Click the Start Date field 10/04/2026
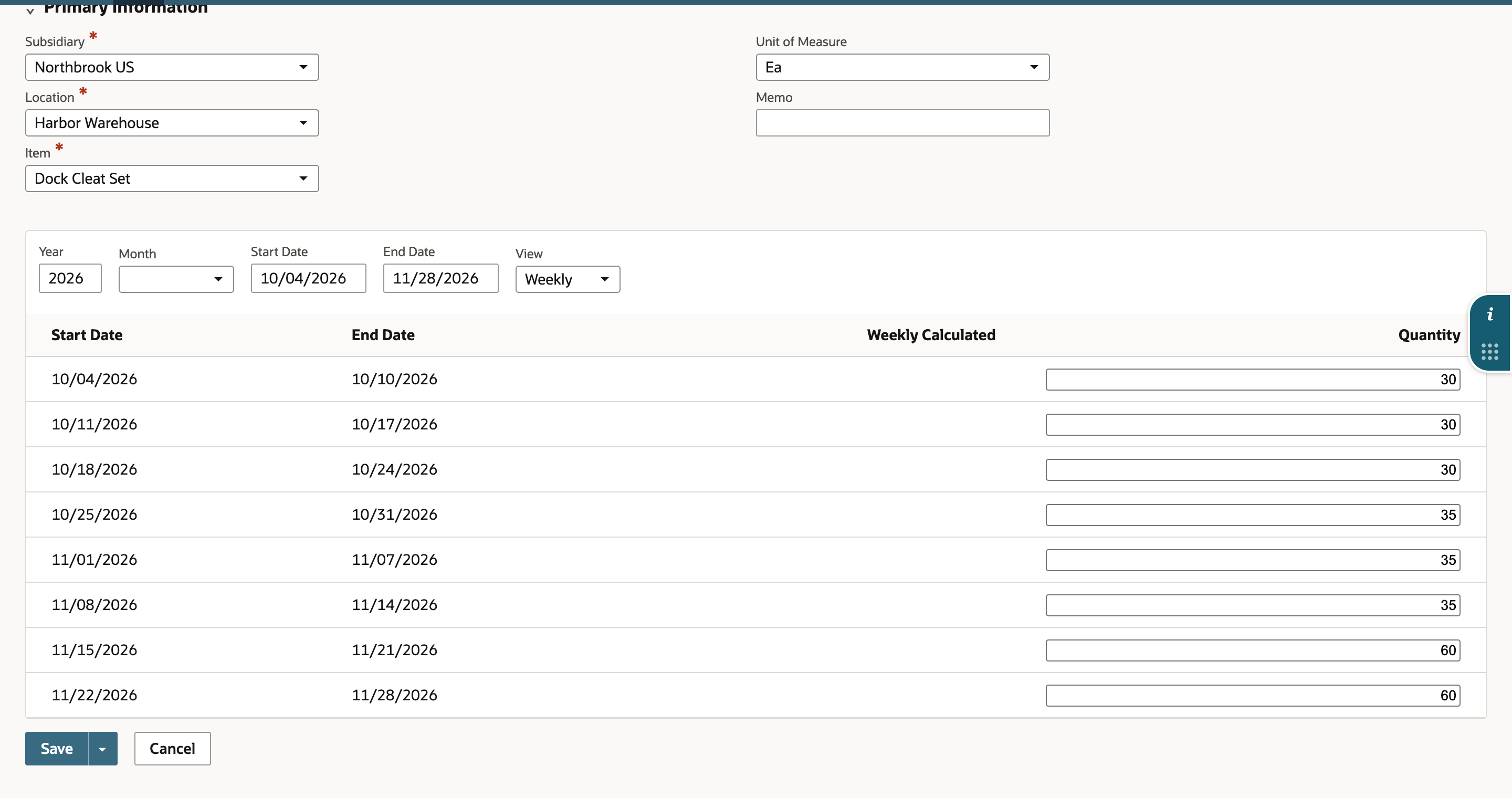 pyautogui.click(x=308, y=278)
